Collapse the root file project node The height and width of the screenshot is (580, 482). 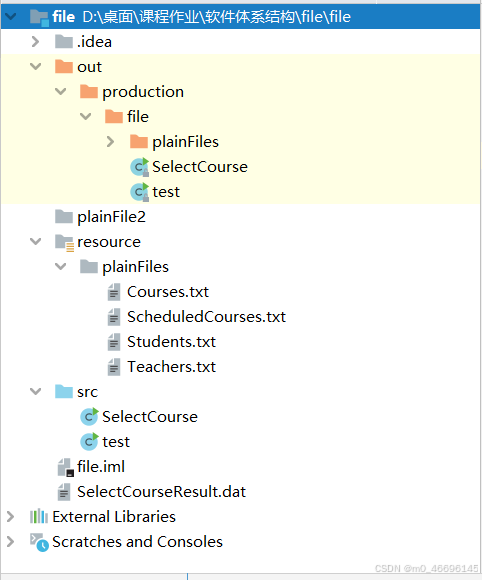[11, 17]
